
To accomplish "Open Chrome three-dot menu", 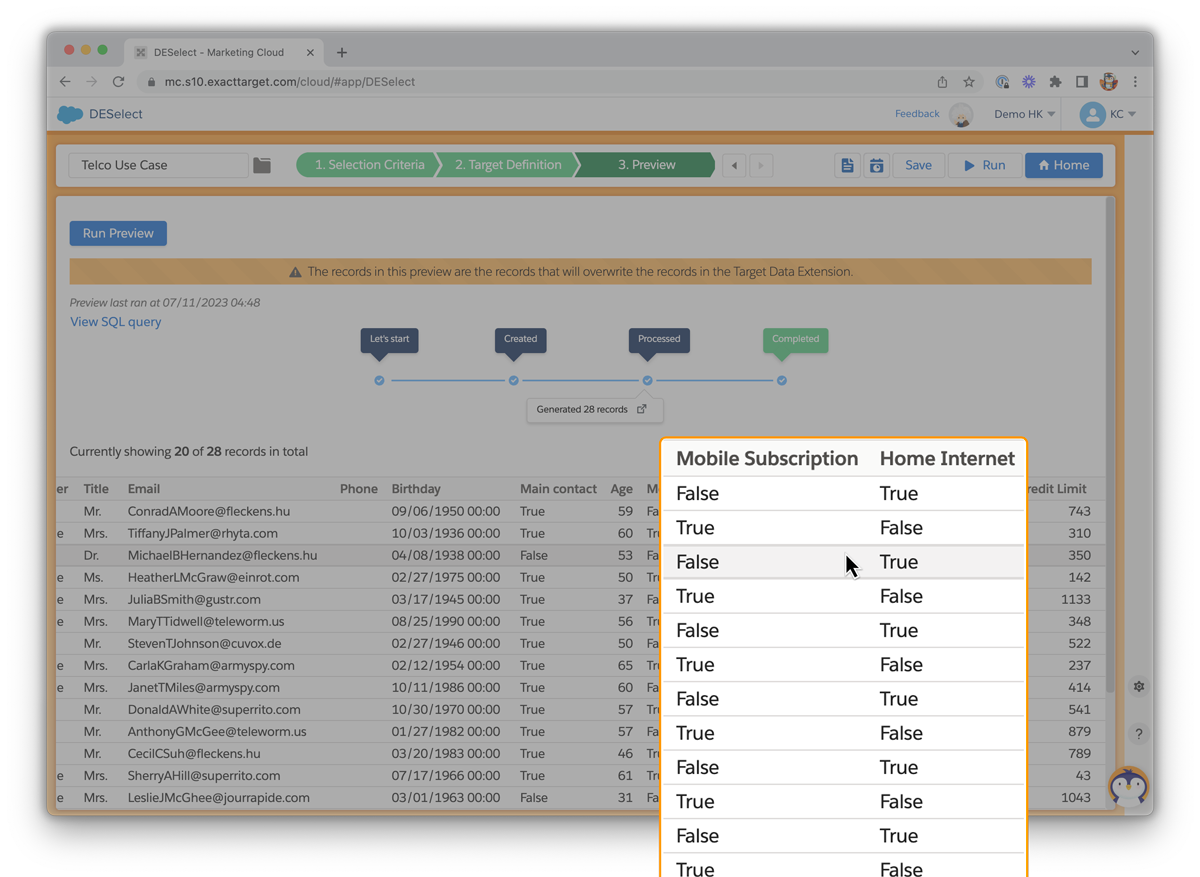I will click(x=1135, y=82).
